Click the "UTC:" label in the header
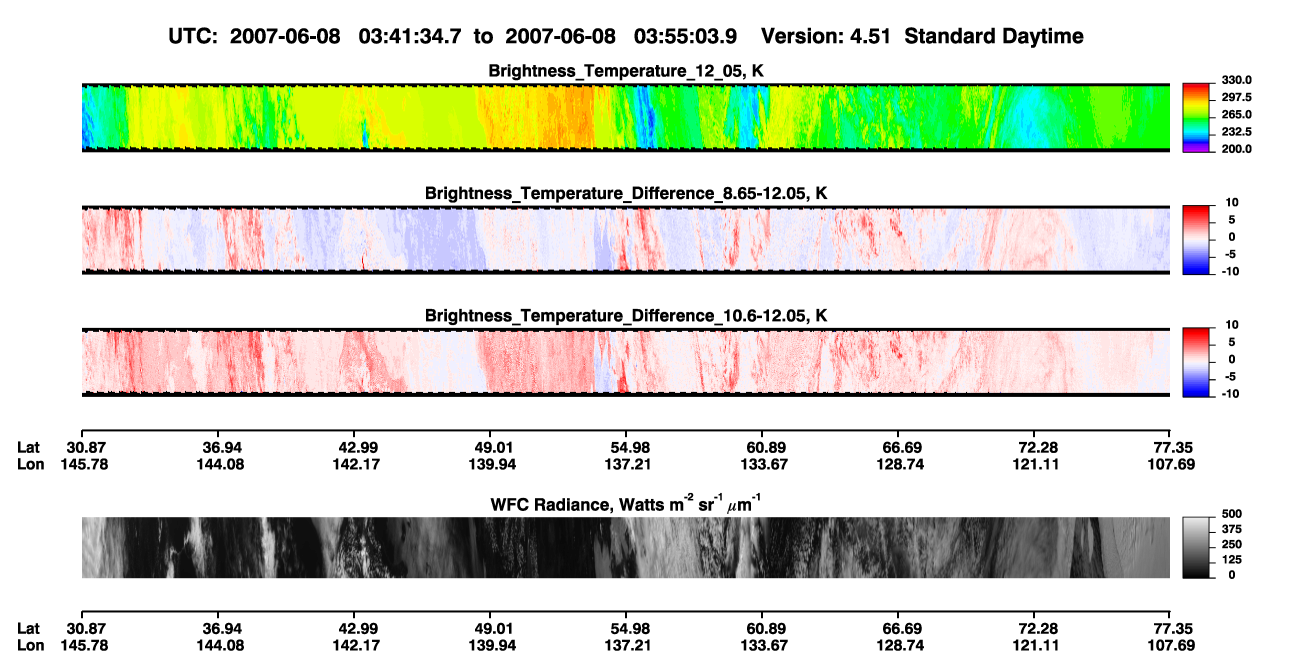This screenshot has width=1300, height=667. pos(194,36)
